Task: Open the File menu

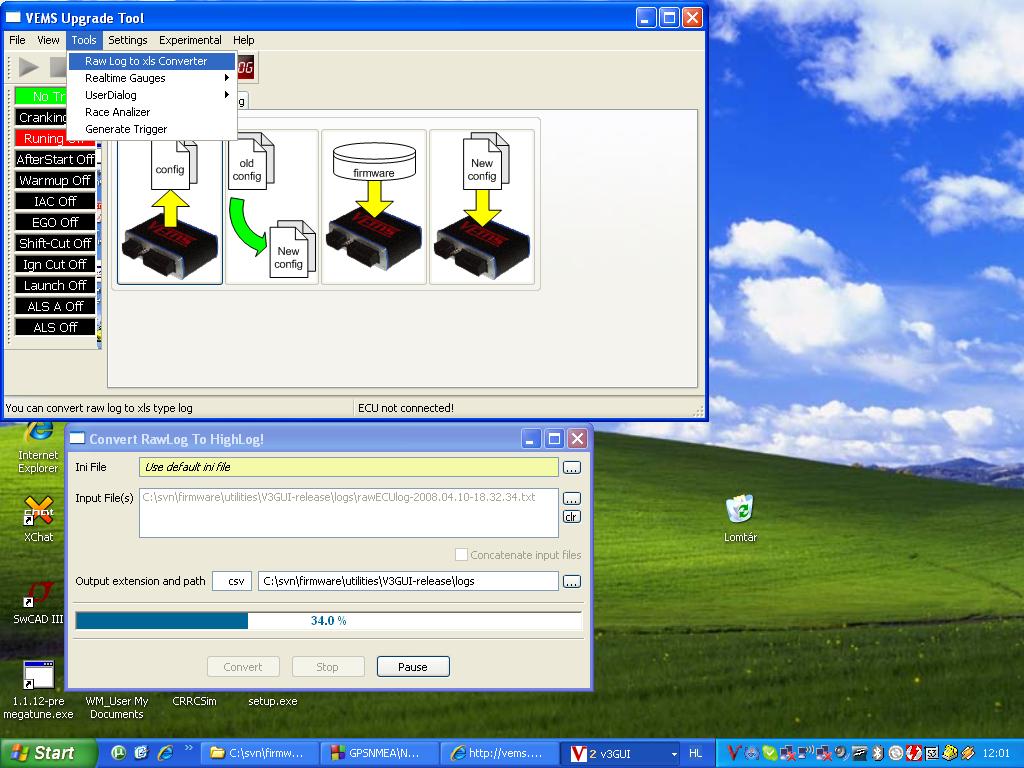Action: click(17, 40)
